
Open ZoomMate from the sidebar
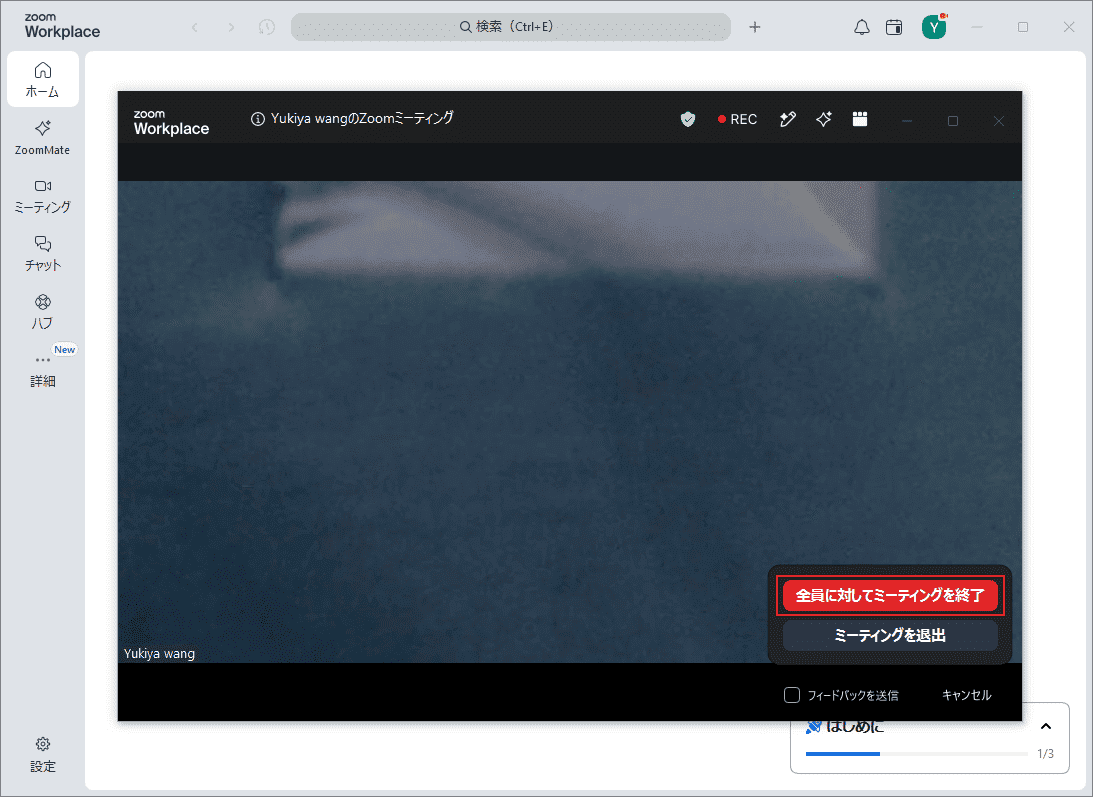(43, 137)
